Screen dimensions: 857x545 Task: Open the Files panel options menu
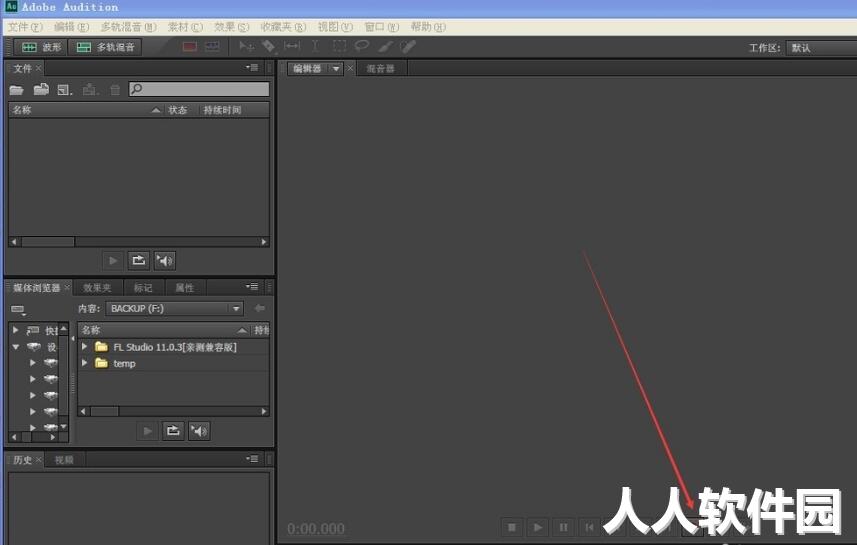[x=252, y=67]
